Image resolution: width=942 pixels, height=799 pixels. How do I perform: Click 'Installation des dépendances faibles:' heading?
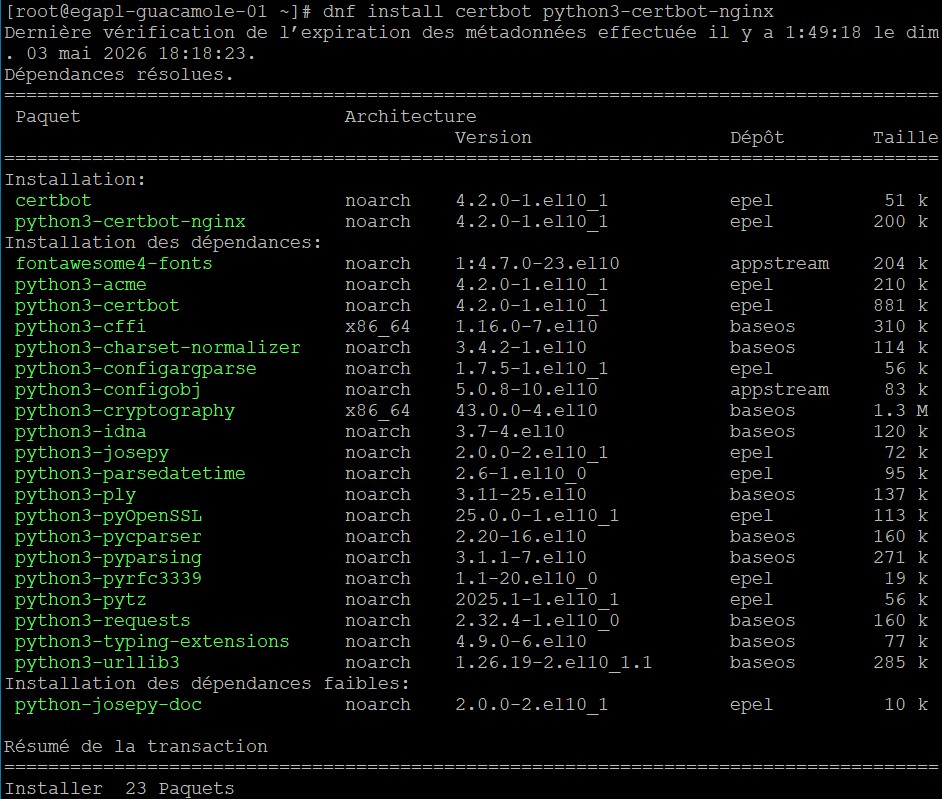point(207,684)
